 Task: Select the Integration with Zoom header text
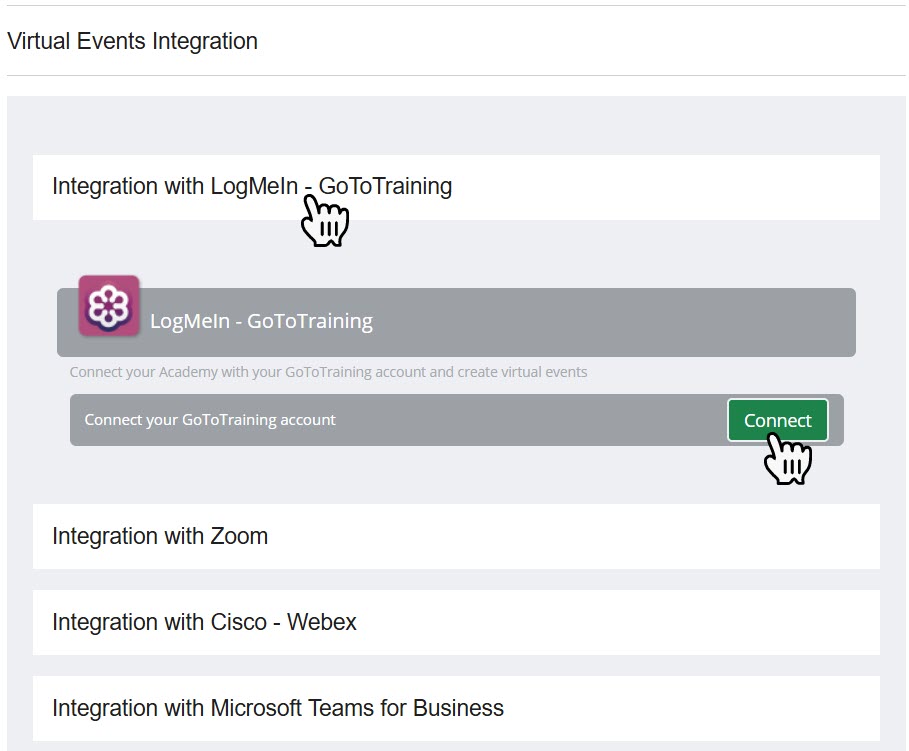click(x=160, y=537)
